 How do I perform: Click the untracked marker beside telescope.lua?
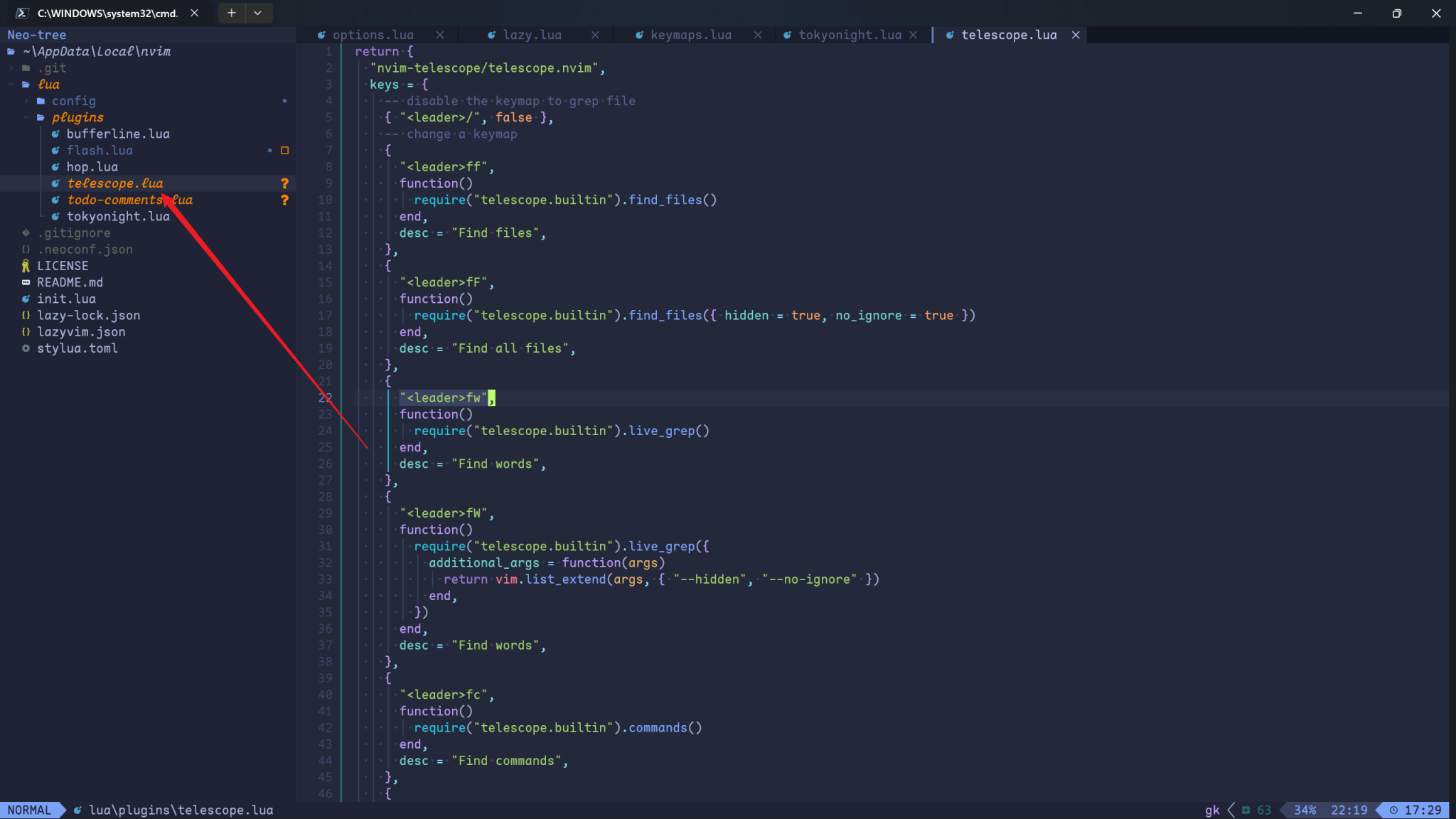point(284,183)
